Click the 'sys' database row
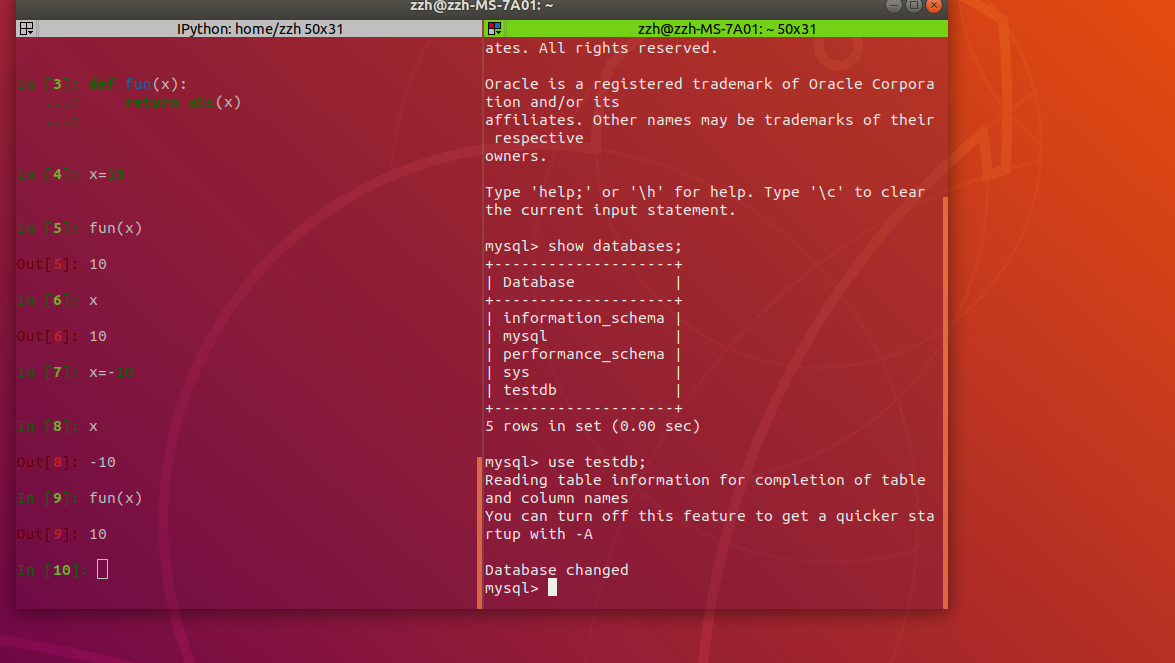This screenshot has height=663, width=1175. (516, 372)
